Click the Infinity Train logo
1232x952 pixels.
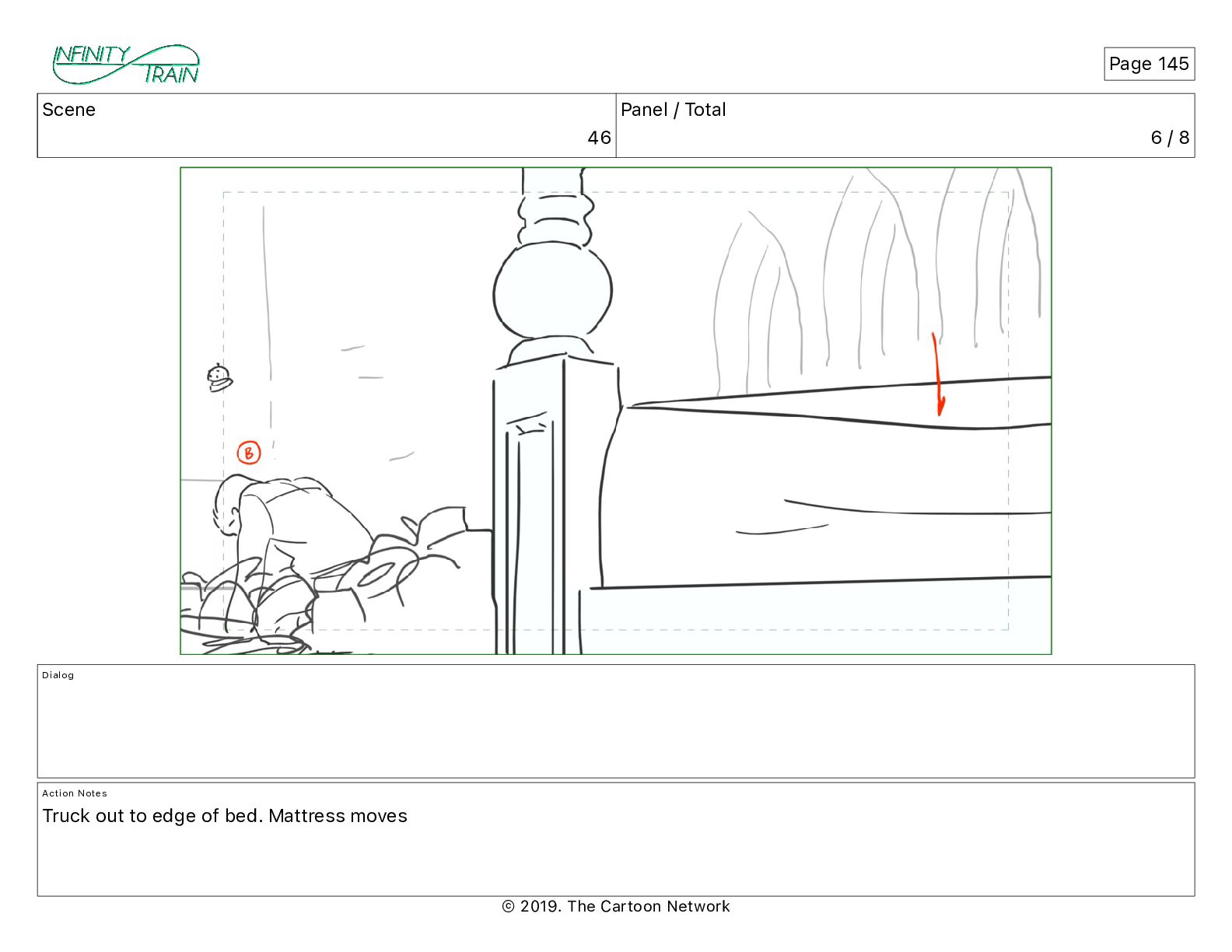point(126,65)
